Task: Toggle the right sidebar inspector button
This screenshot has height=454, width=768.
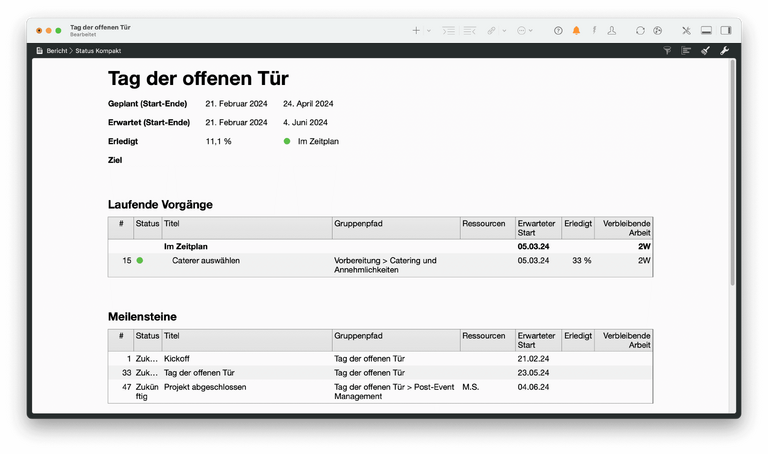Action: [x=726, y=31]
